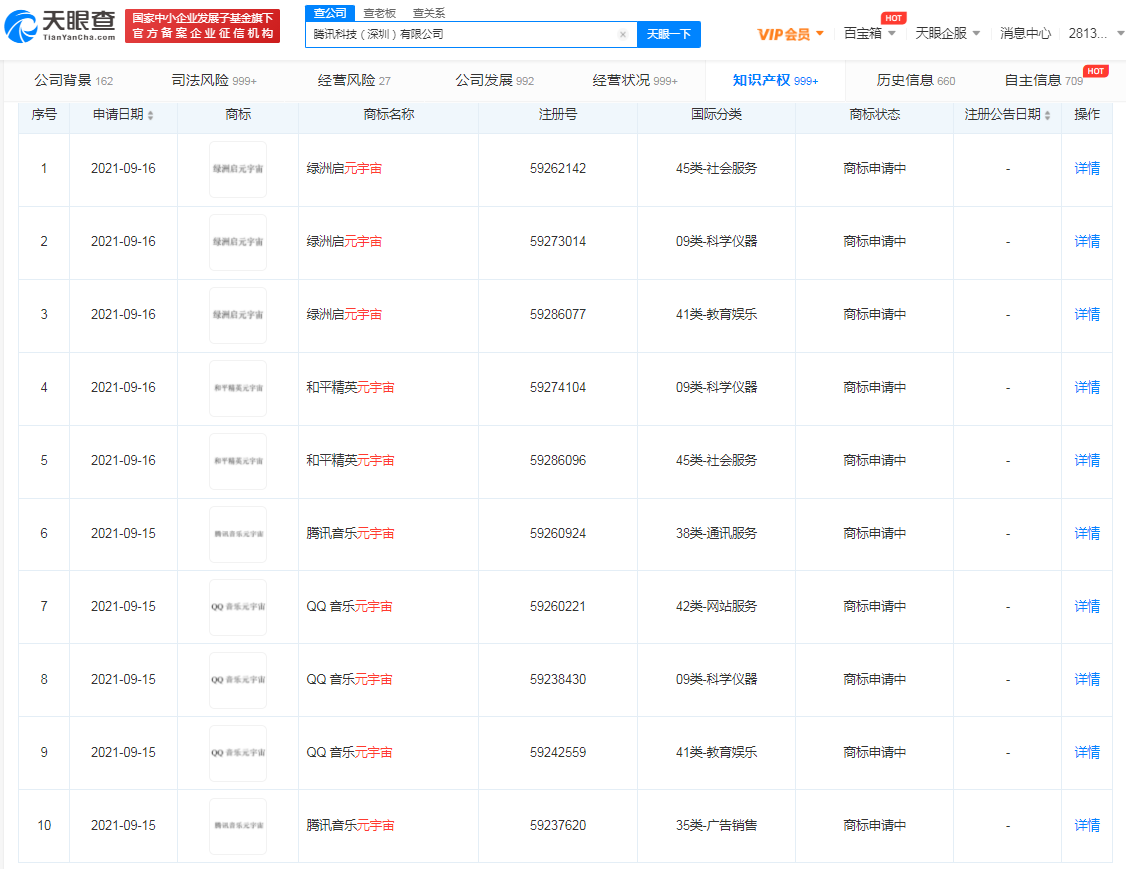
Task: Open 详情 for registration 59286077
Action: click(1087, 314)
